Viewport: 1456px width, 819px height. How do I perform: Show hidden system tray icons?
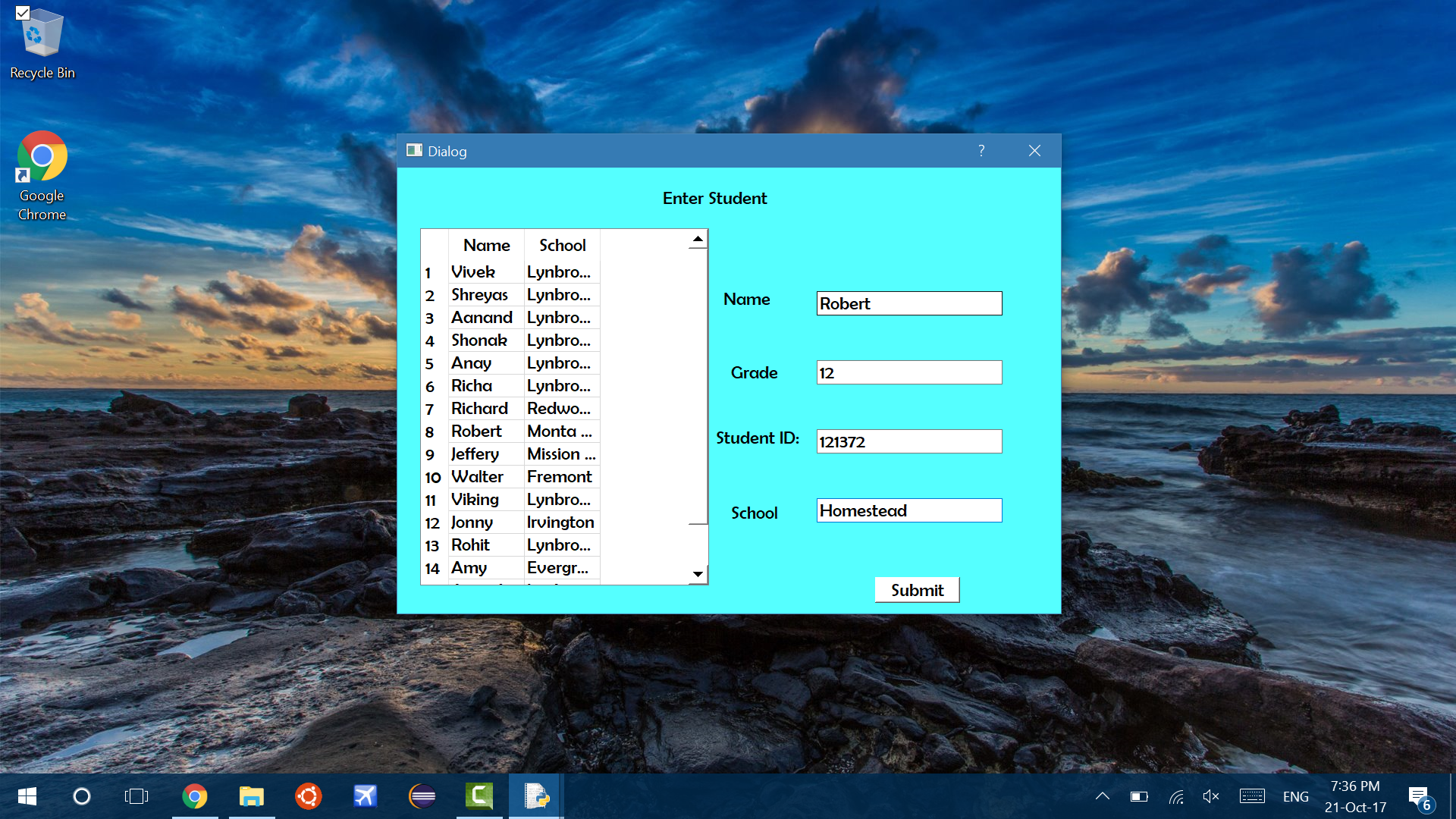pyautogui.click(x=1103, y=796)
